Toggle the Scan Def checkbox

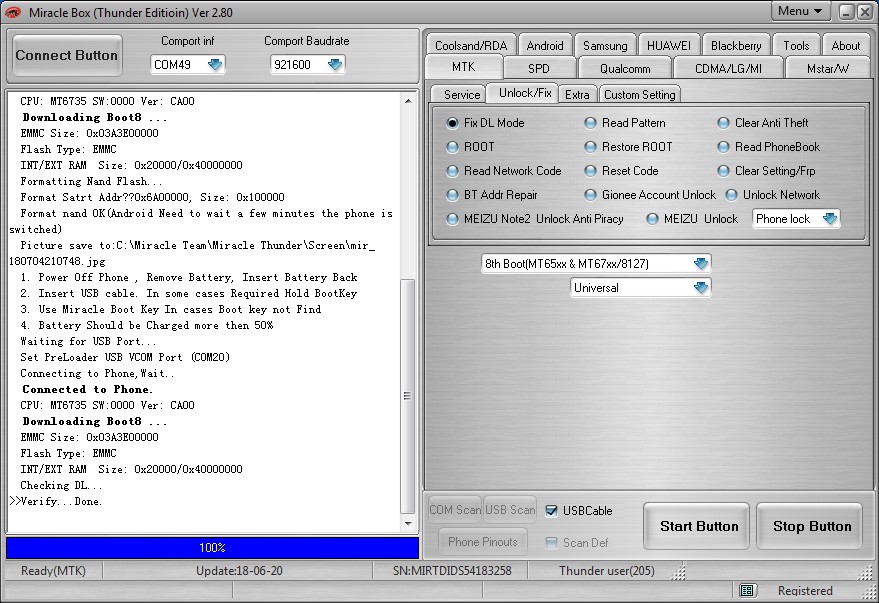(x=552, y=542)
